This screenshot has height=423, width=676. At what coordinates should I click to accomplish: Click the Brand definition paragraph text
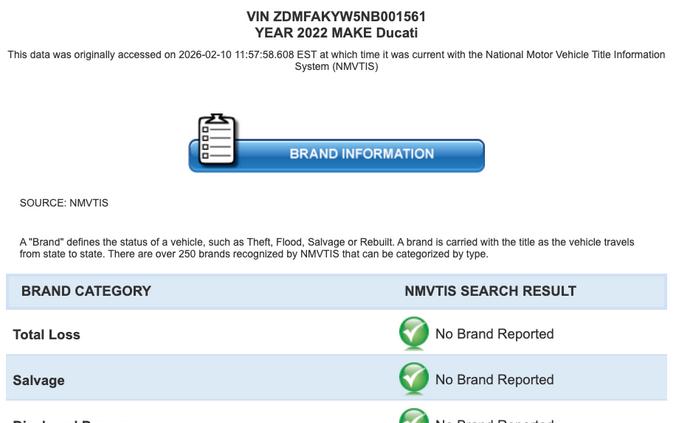point(327,248)
